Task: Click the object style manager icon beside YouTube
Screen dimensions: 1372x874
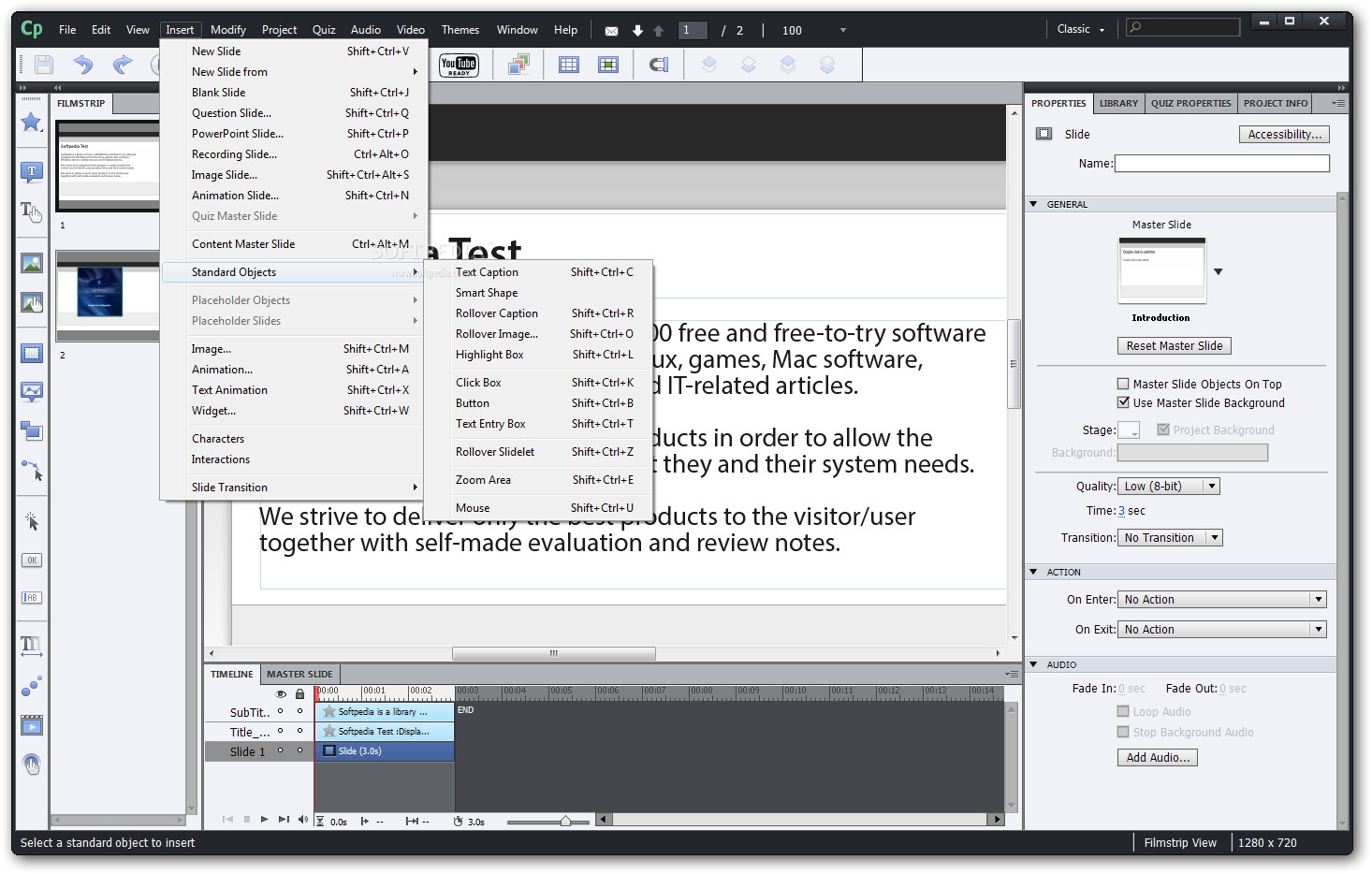Action: pyautogui.click(x=518, y=65)
